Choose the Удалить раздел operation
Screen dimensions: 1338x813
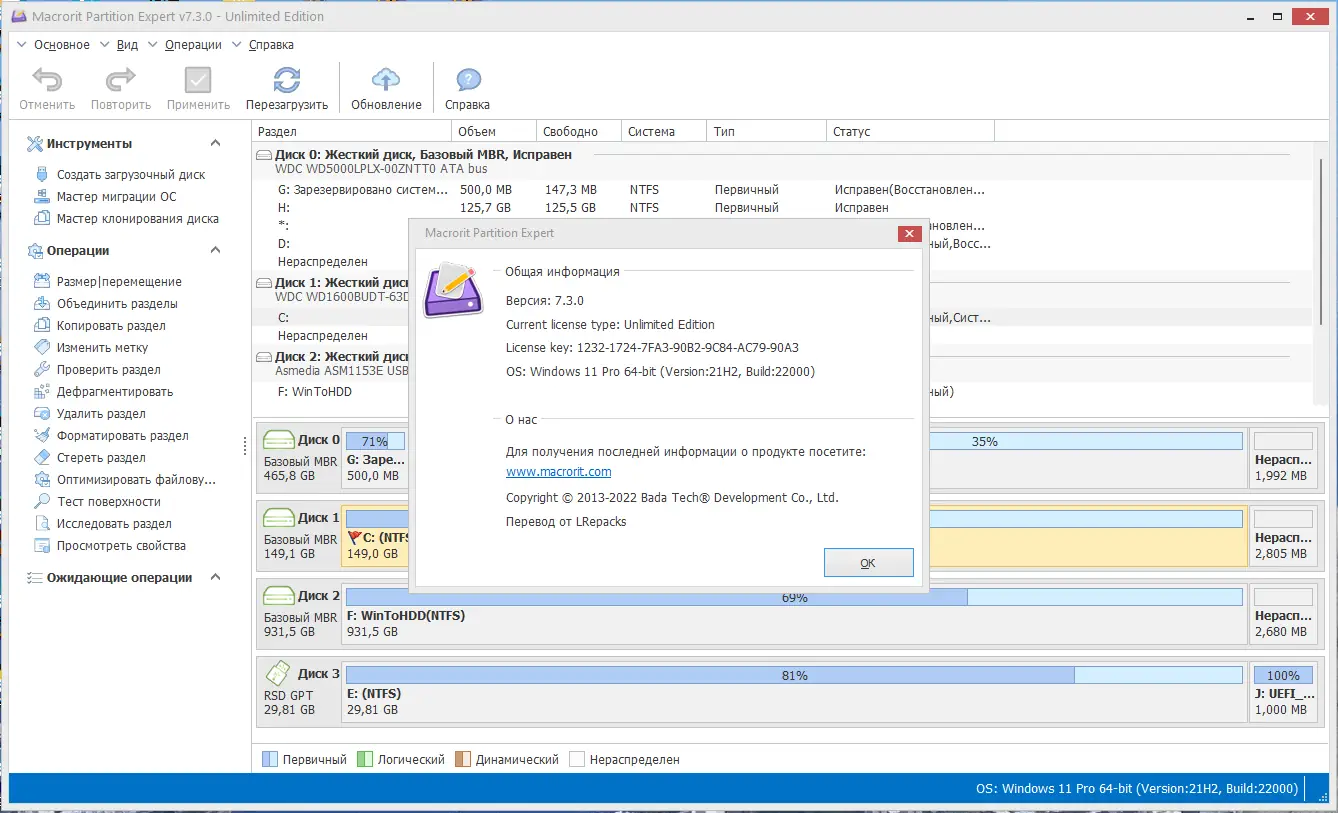[101, 414]
